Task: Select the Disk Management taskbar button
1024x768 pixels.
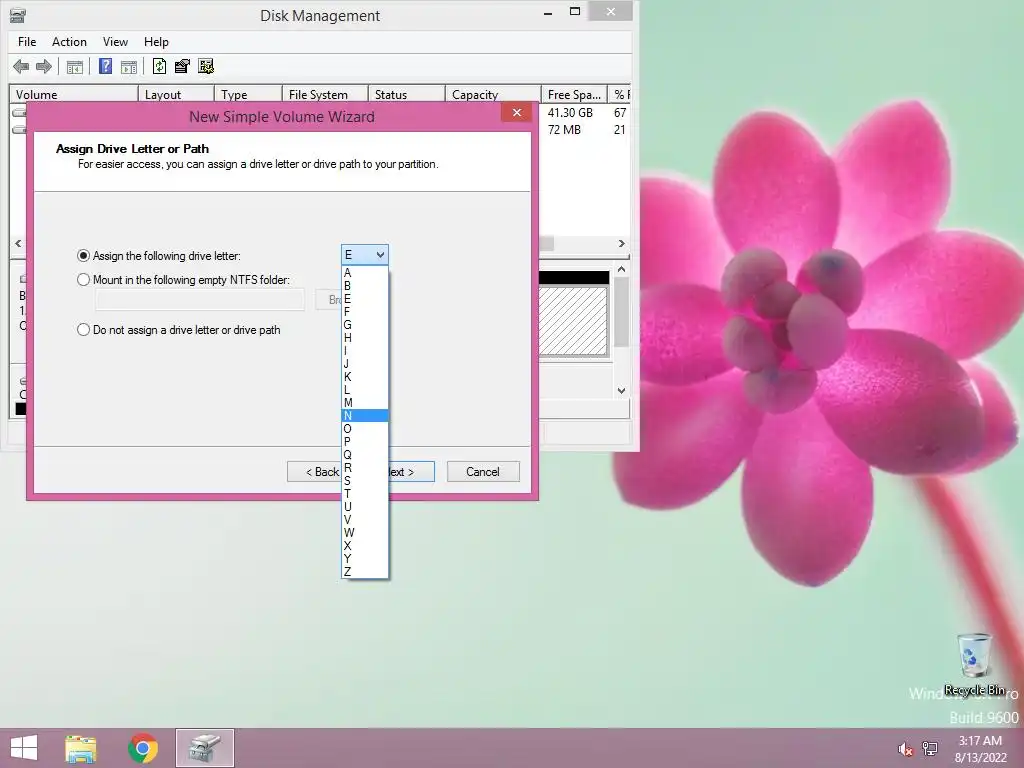Action: point(204,748)
